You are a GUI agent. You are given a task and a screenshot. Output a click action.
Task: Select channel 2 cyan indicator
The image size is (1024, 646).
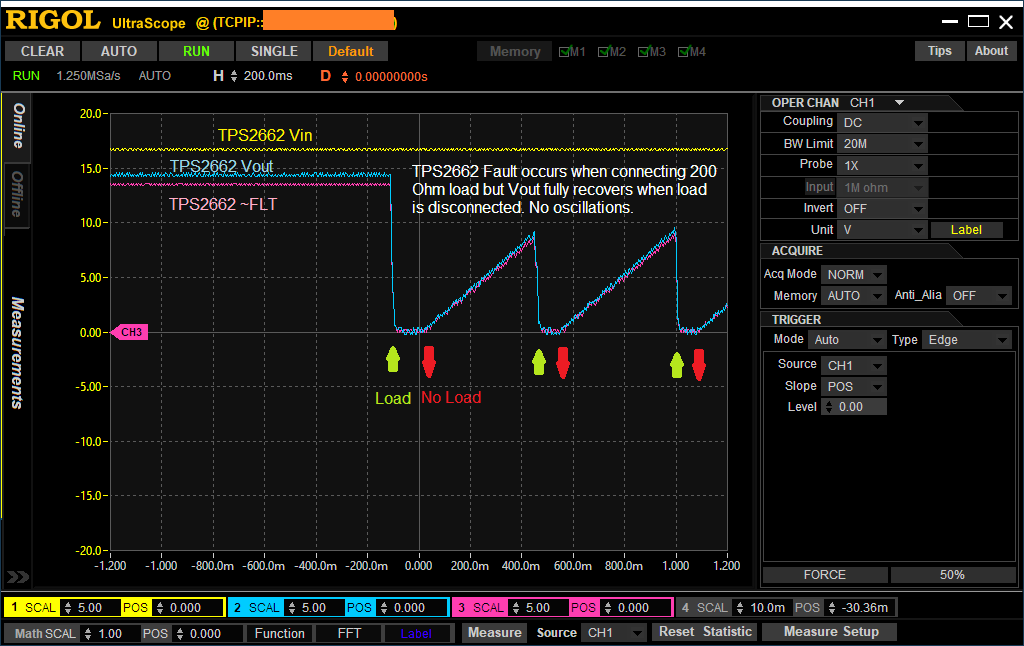(x=238, y=608)
